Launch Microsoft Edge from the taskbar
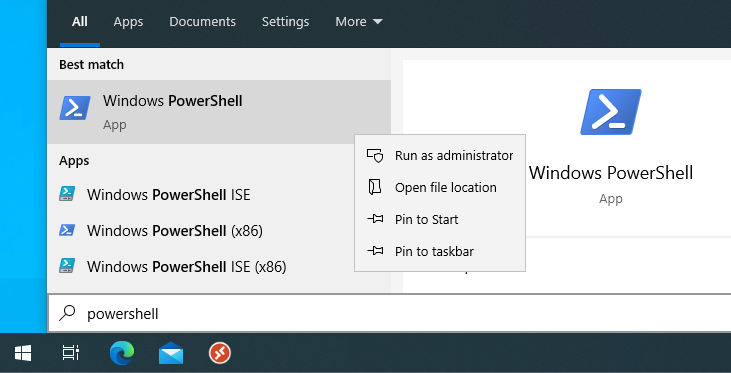This screenshot has height=373, width=731. (x=122, y=353)
